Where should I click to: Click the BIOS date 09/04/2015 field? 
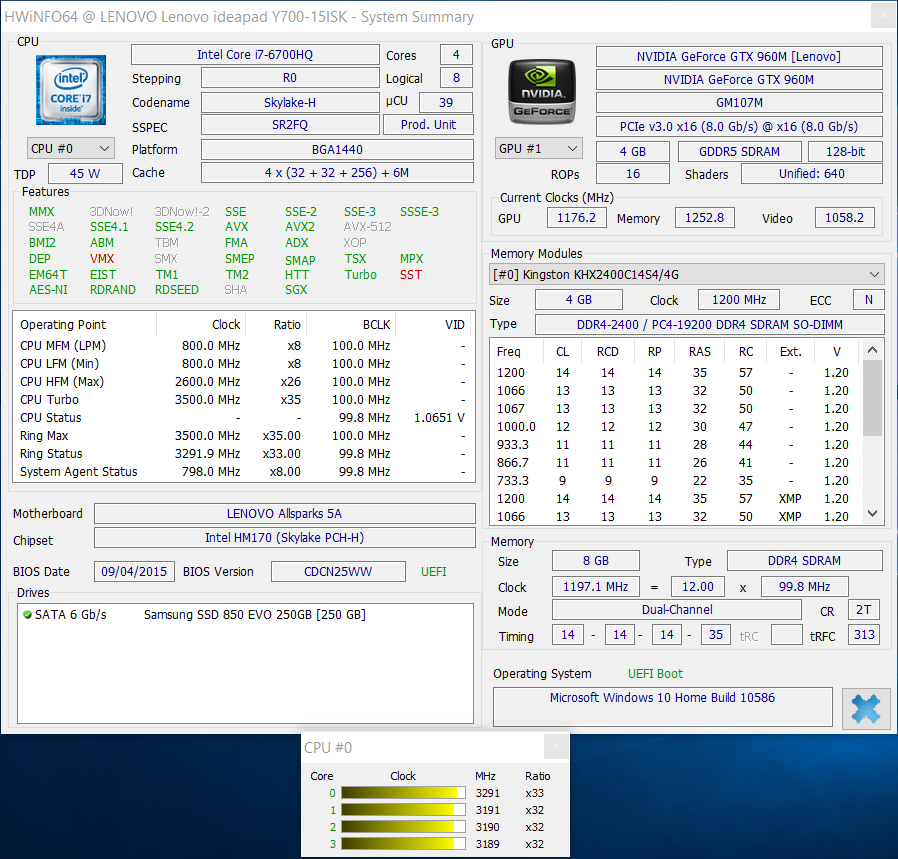(134, 572)
